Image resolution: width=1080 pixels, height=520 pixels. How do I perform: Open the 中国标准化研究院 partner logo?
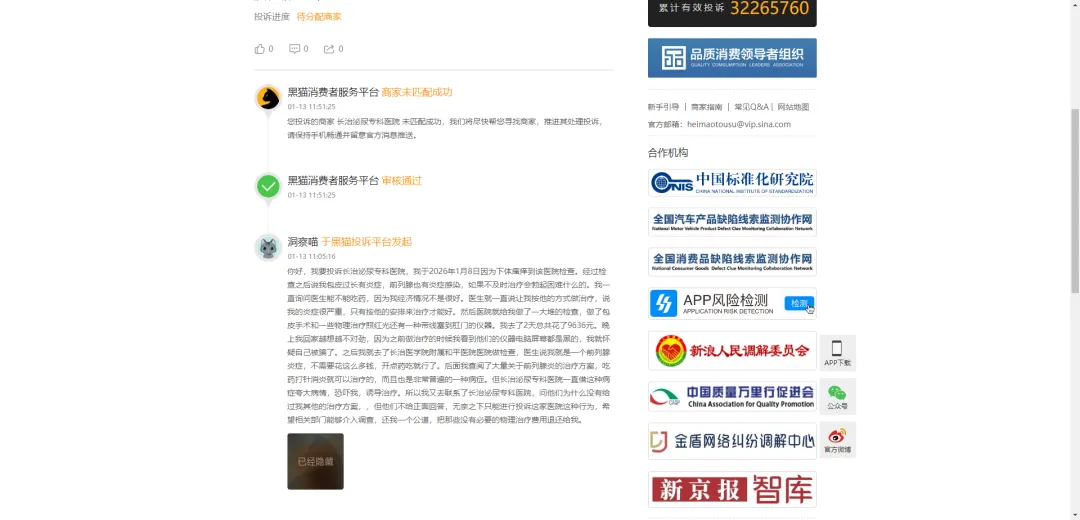click(732, 183)
